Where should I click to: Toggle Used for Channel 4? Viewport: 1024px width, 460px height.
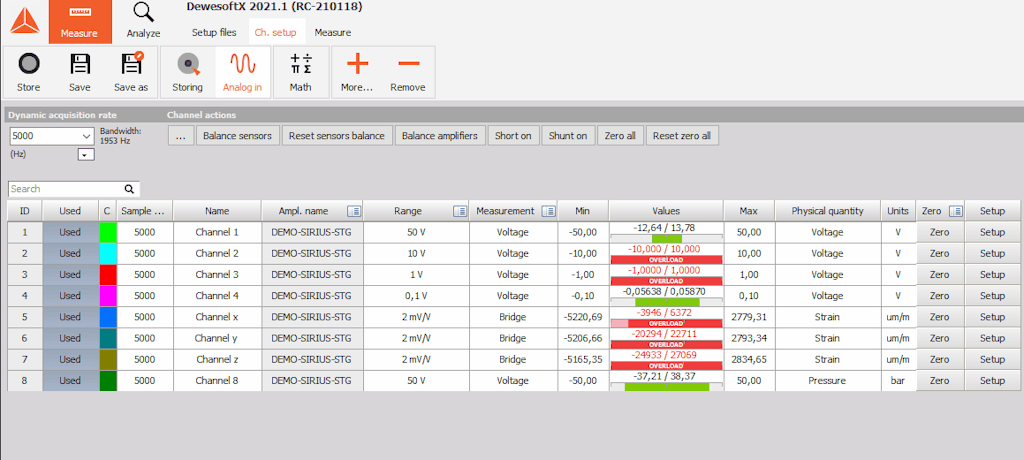click(x=70, y=295)
